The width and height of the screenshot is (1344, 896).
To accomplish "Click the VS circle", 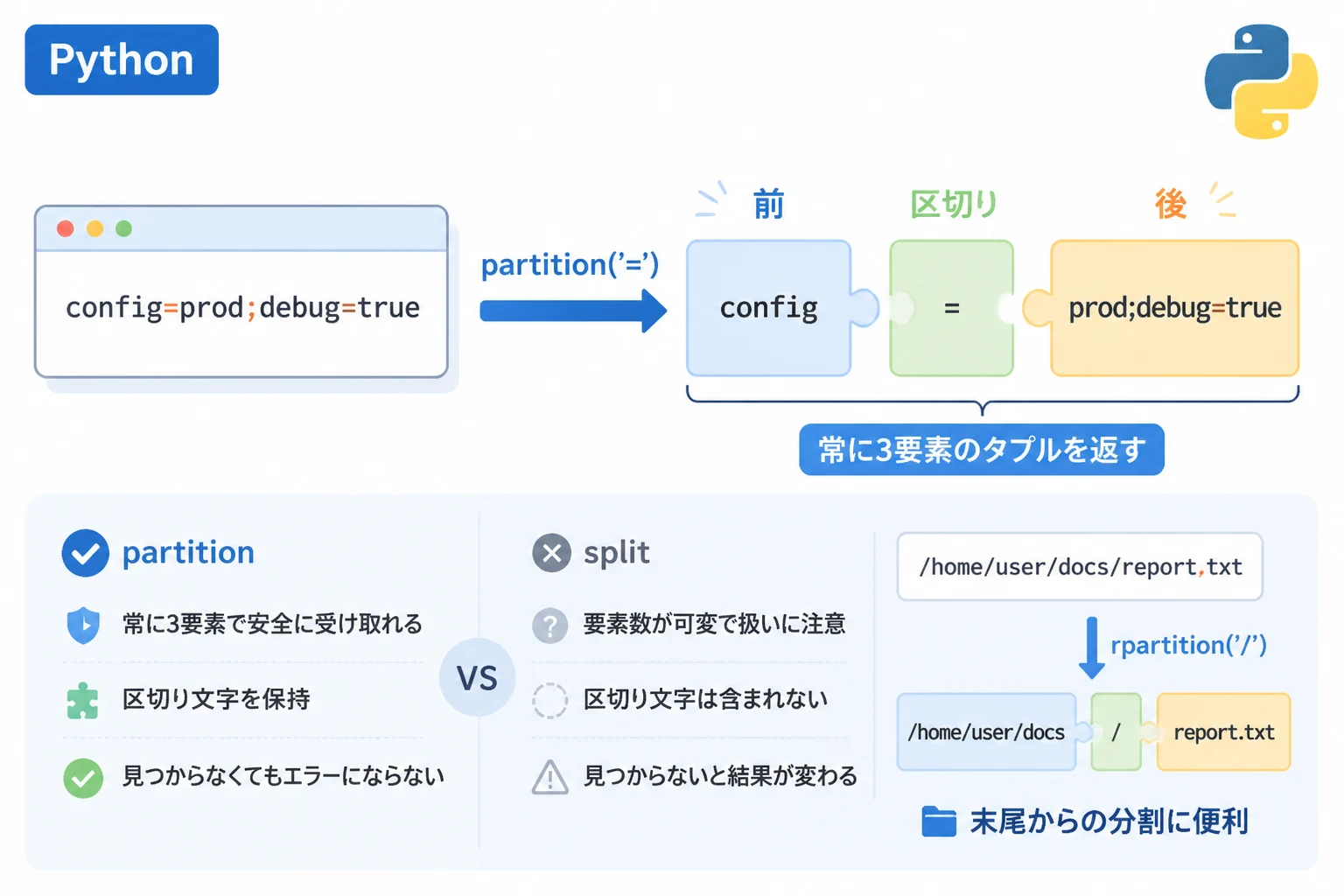I will (x=477, y=678).
